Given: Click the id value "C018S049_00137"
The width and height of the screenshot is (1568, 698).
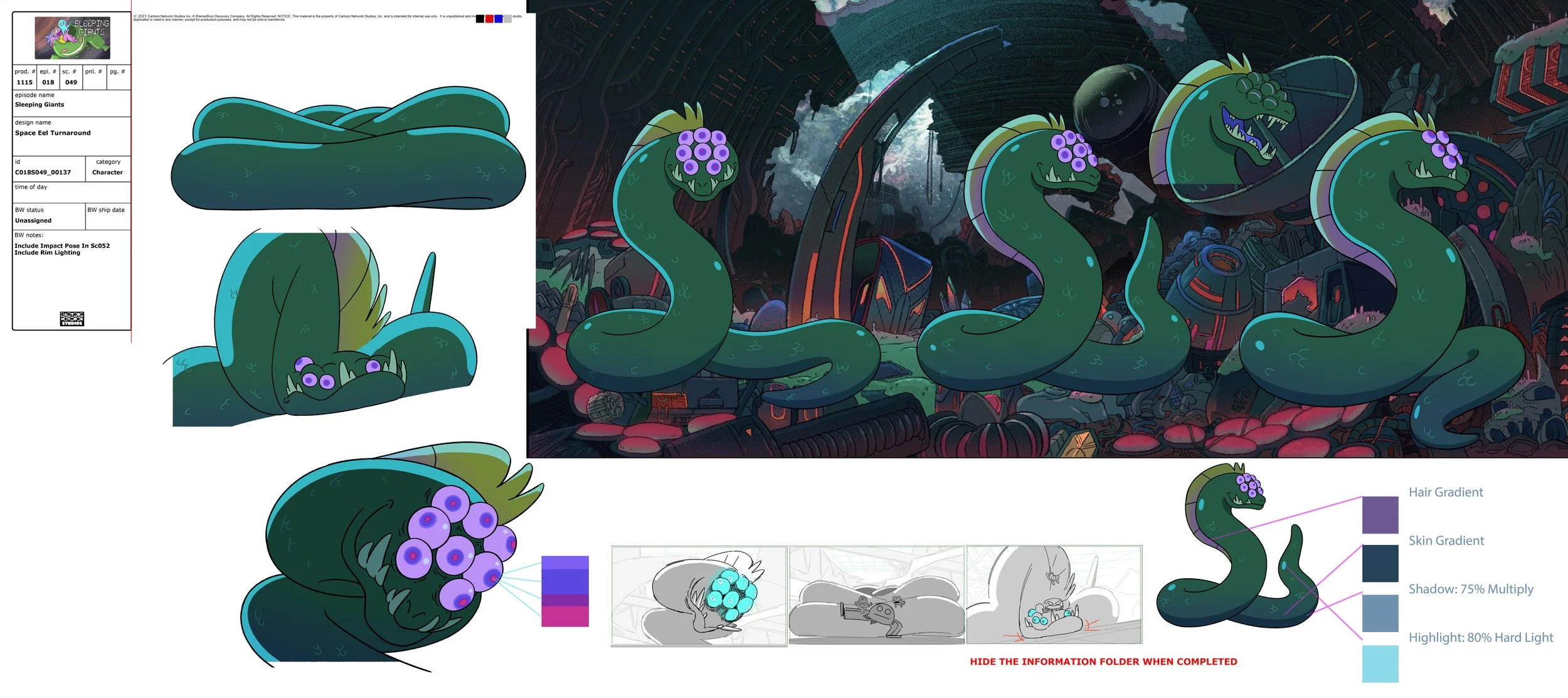Looking at the screenshot, I should (x=43, y=172).
